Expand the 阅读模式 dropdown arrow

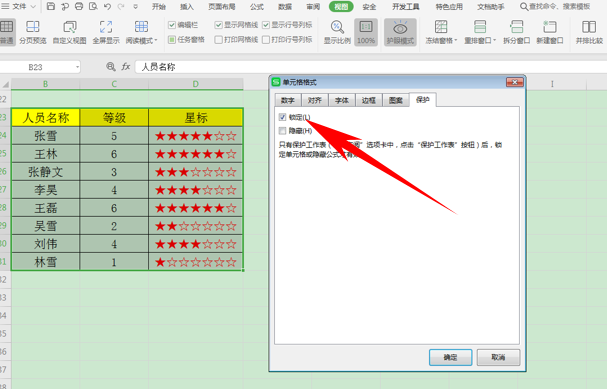(156, 40)
